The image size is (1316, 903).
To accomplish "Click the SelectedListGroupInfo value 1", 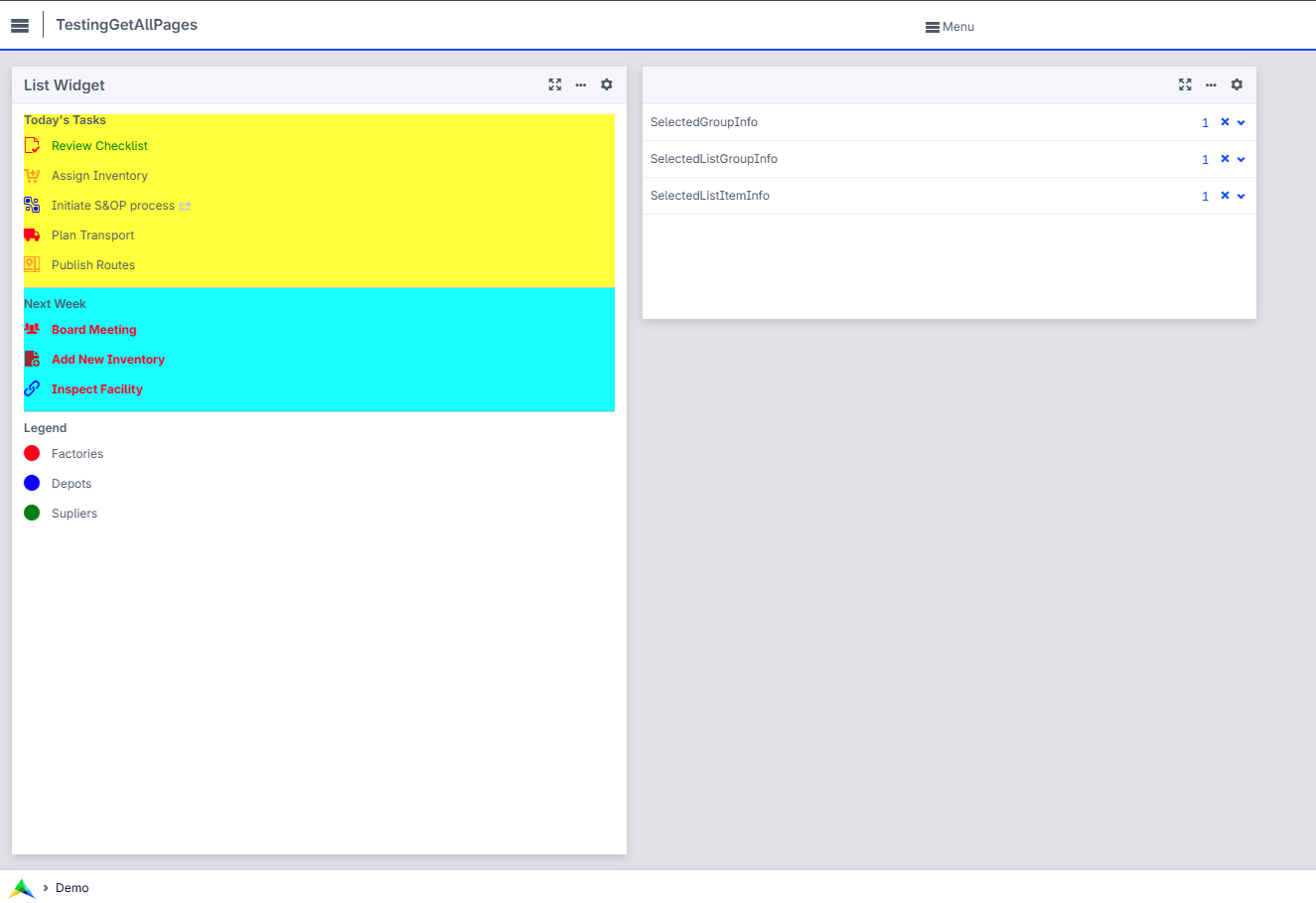I will pyautogui.click(x=1205, y=160).
